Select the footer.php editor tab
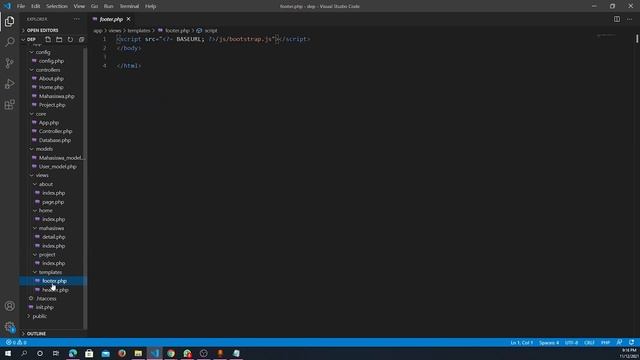This screenshot has height=360, width=640. 111,19
